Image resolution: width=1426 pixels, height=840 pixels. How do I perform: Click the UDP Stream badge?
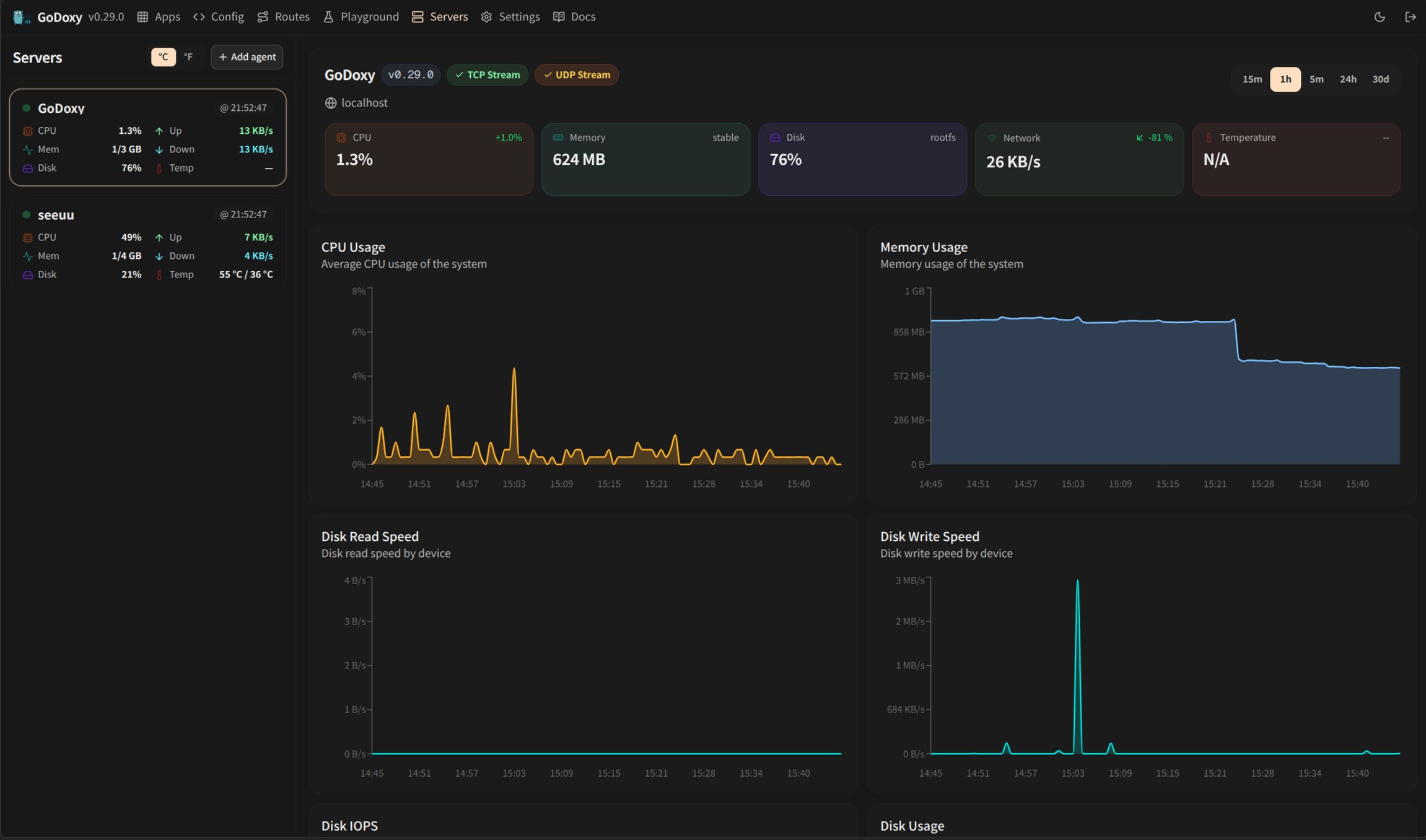tap(577, 75)
